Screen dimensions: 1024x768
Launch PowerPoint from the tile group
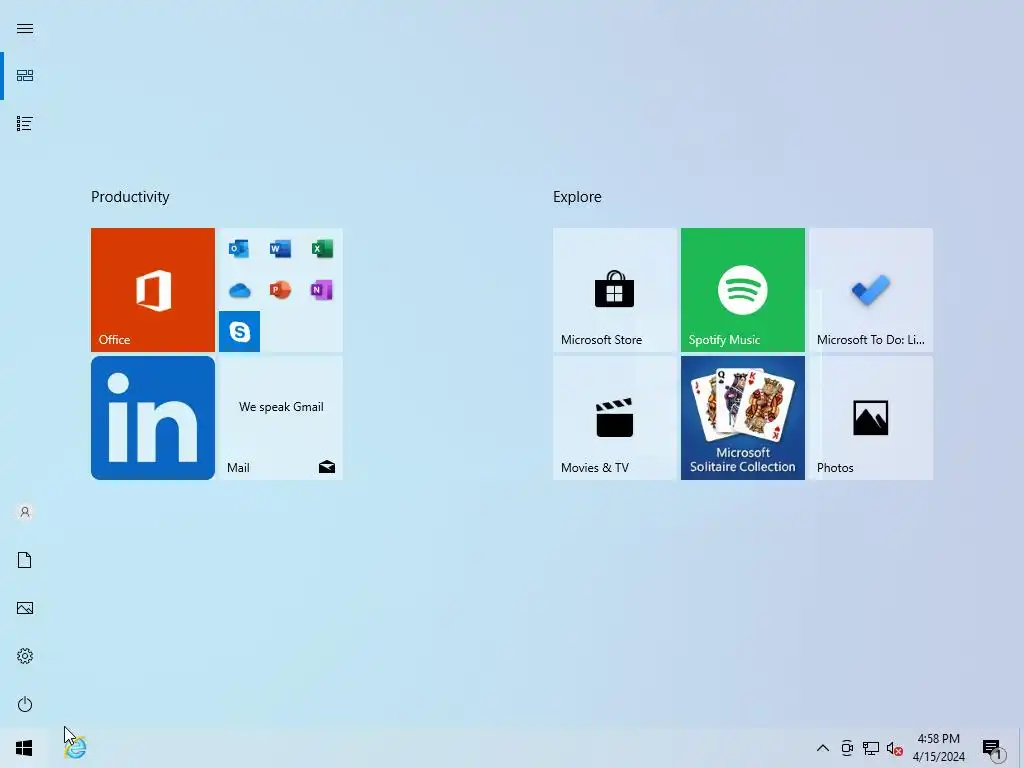[x=280, y=290]
